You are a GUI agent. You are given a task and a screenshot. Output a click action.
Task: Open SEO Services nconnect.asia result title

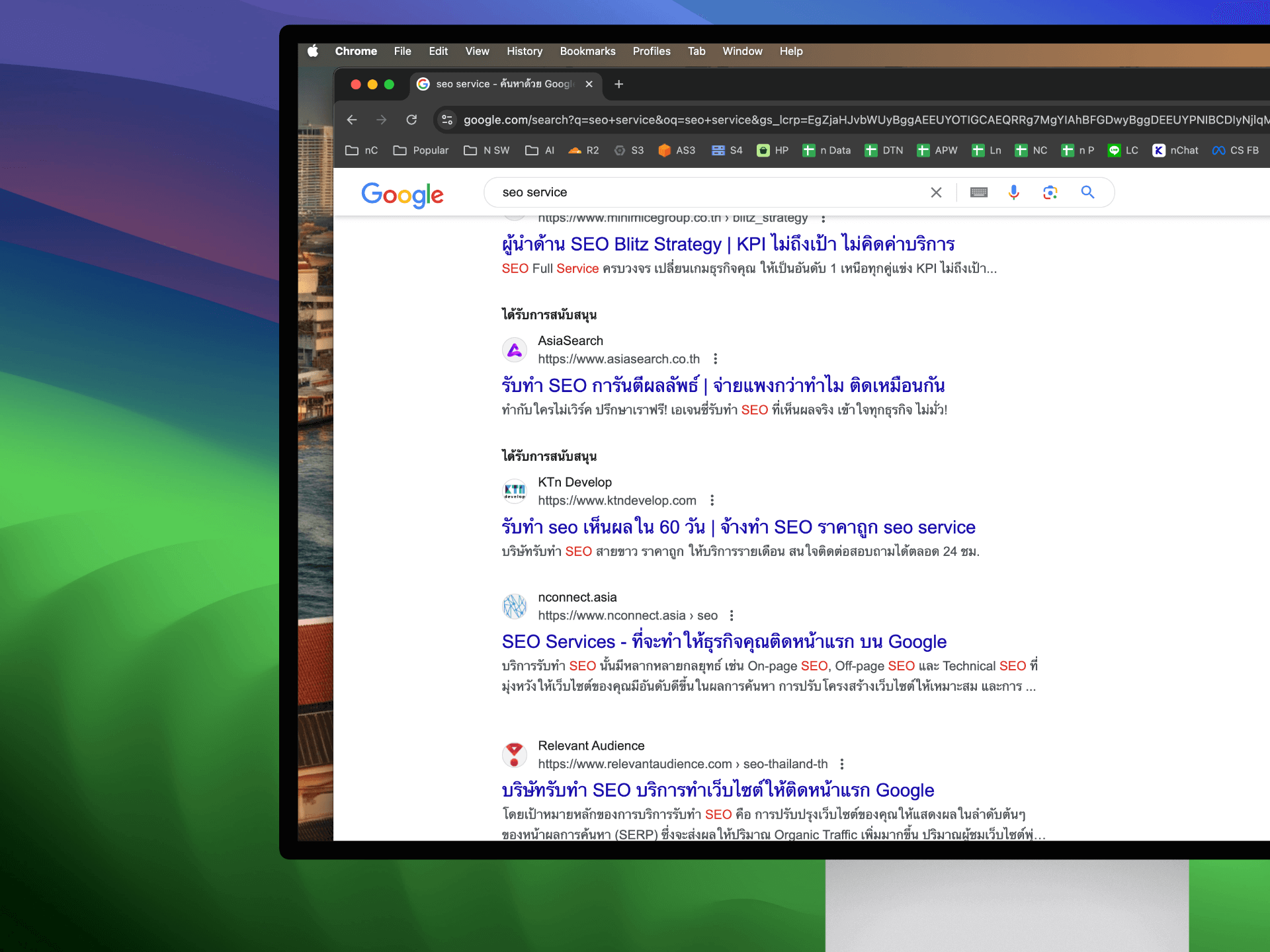coord(724,642)
